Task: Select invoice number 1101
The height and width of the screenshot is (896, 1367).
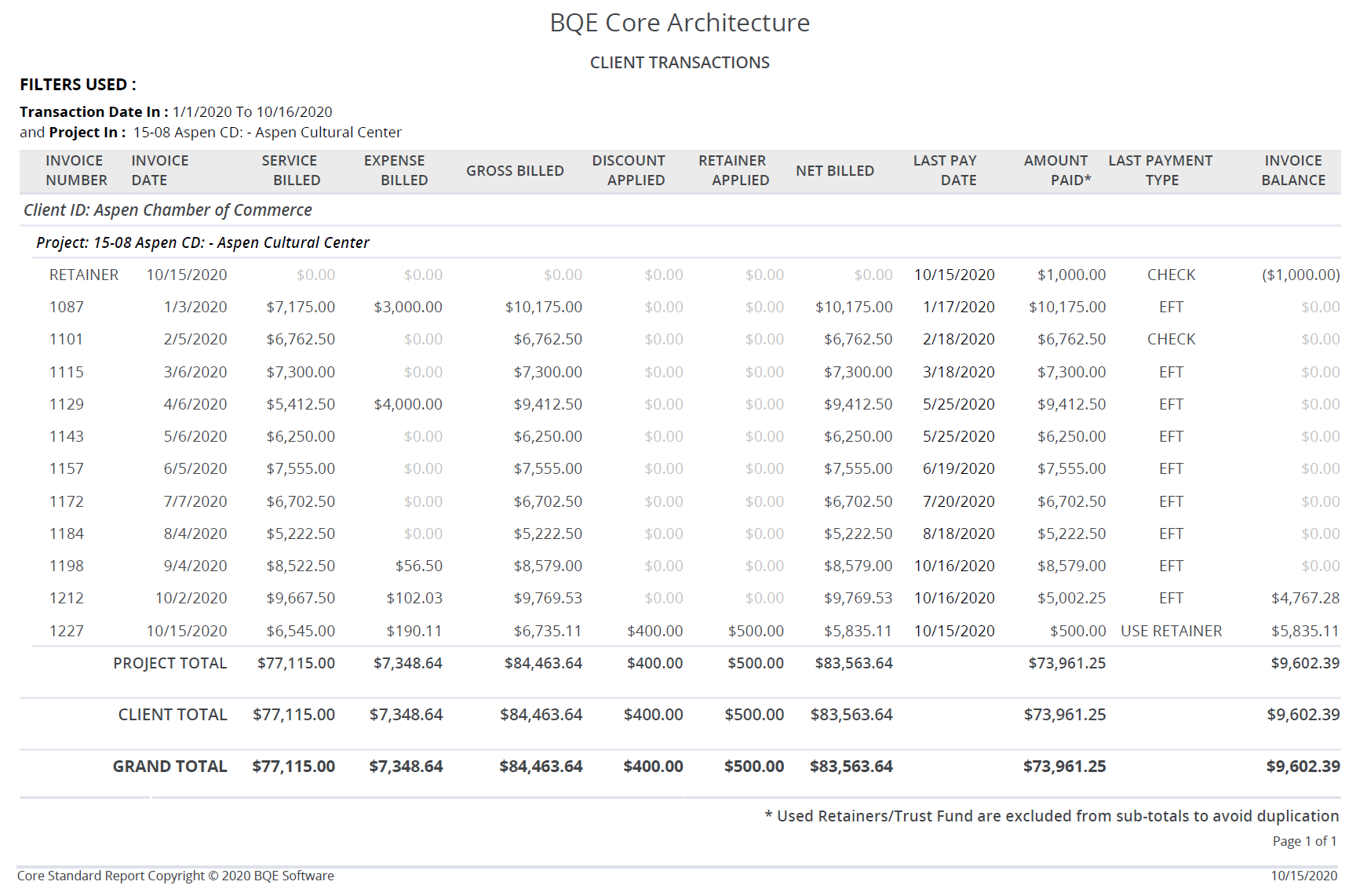Action: [x=67, y=340]
